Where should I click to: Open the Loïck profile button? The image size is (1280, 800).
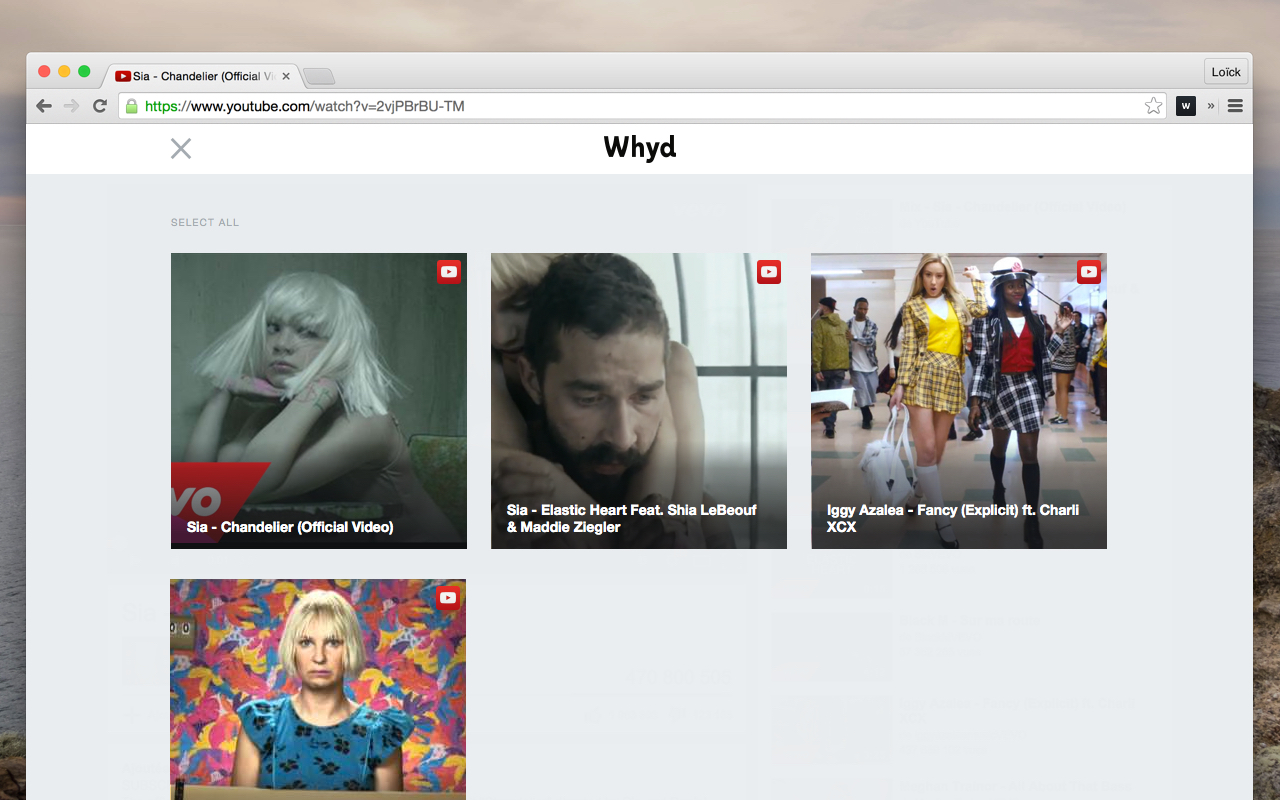coord(1226,72)
